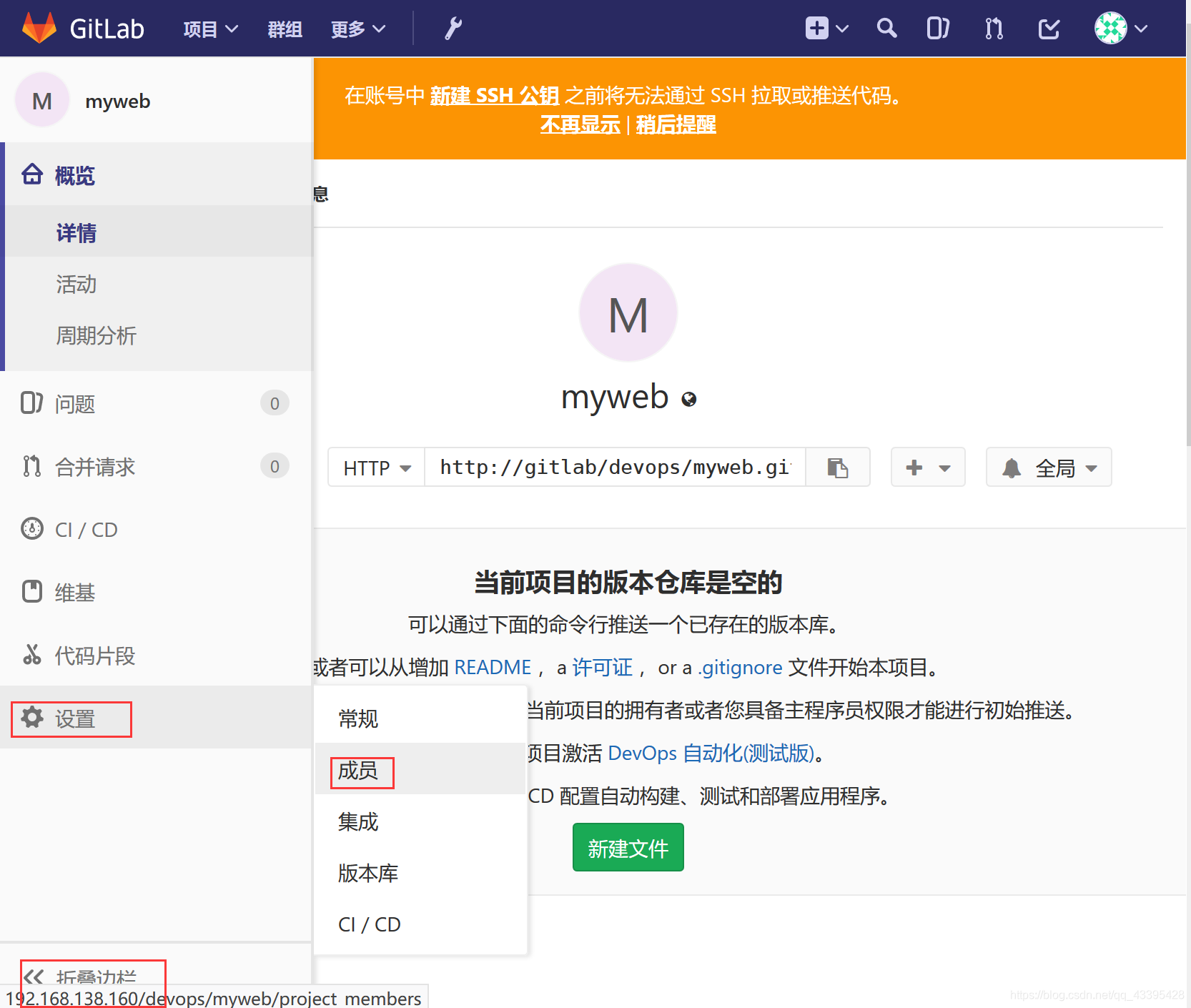Click the GitLab wordmark text
This screenshot has width=1191, height=1008.
[x=107, y=29]
